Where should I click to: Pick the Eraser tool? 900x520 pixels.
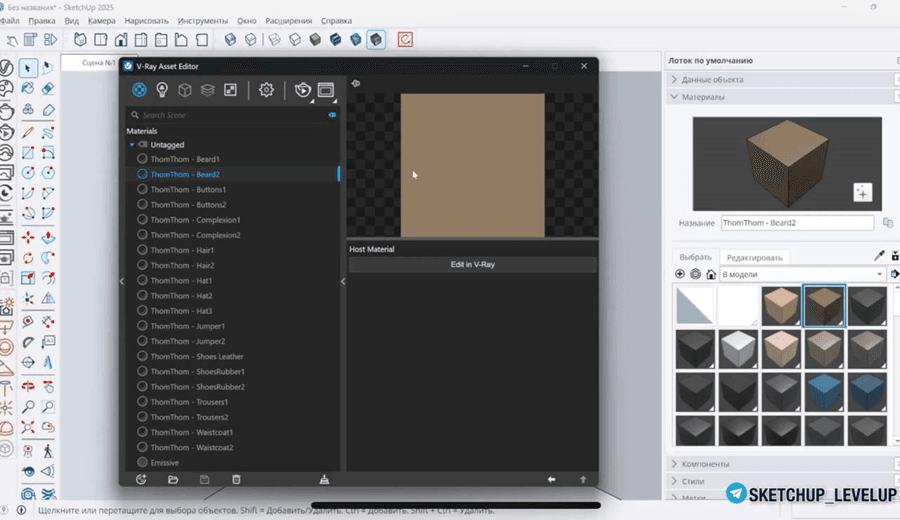pos(48,89)
